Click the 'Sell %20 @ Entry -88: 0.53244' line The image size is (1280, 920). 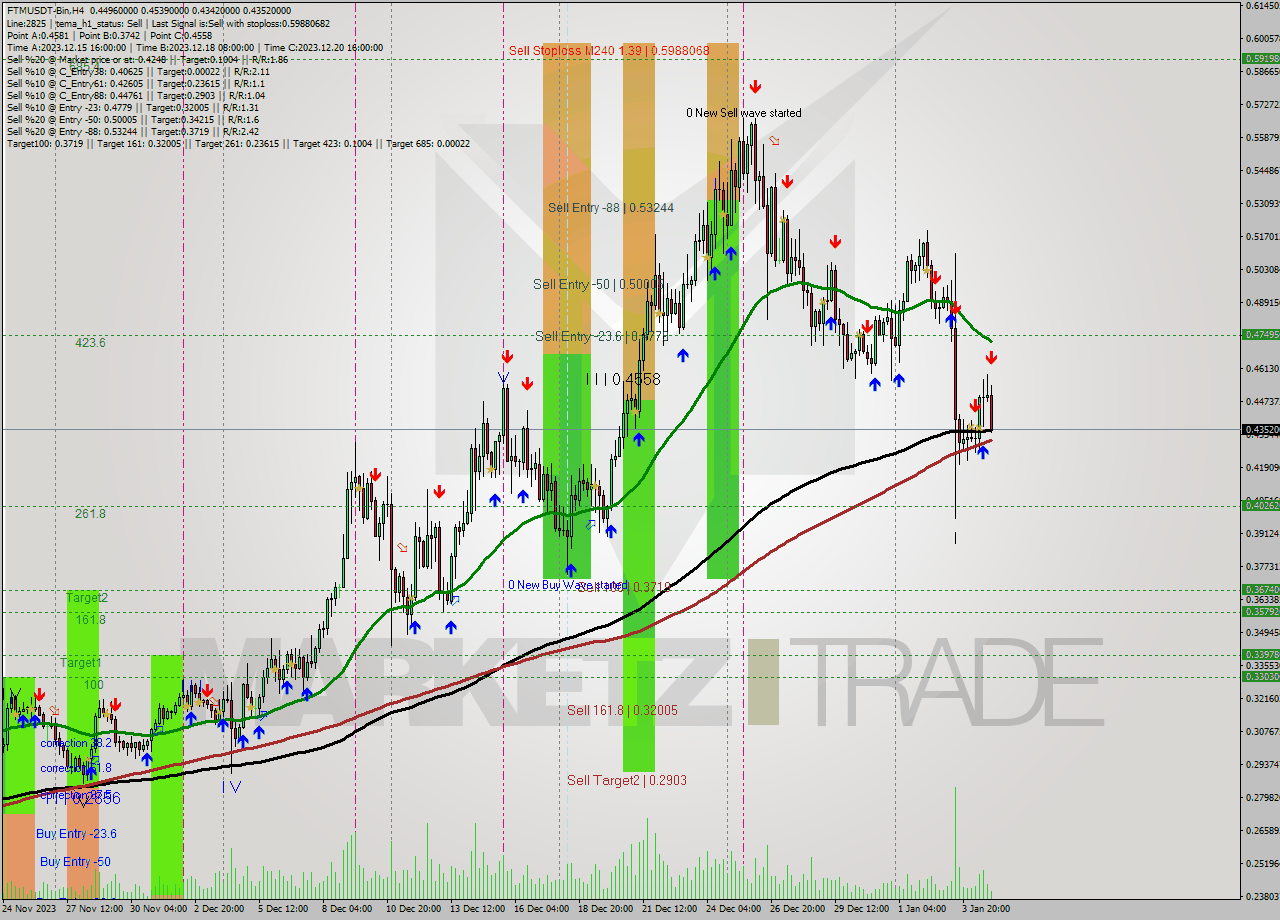point(132,131)
